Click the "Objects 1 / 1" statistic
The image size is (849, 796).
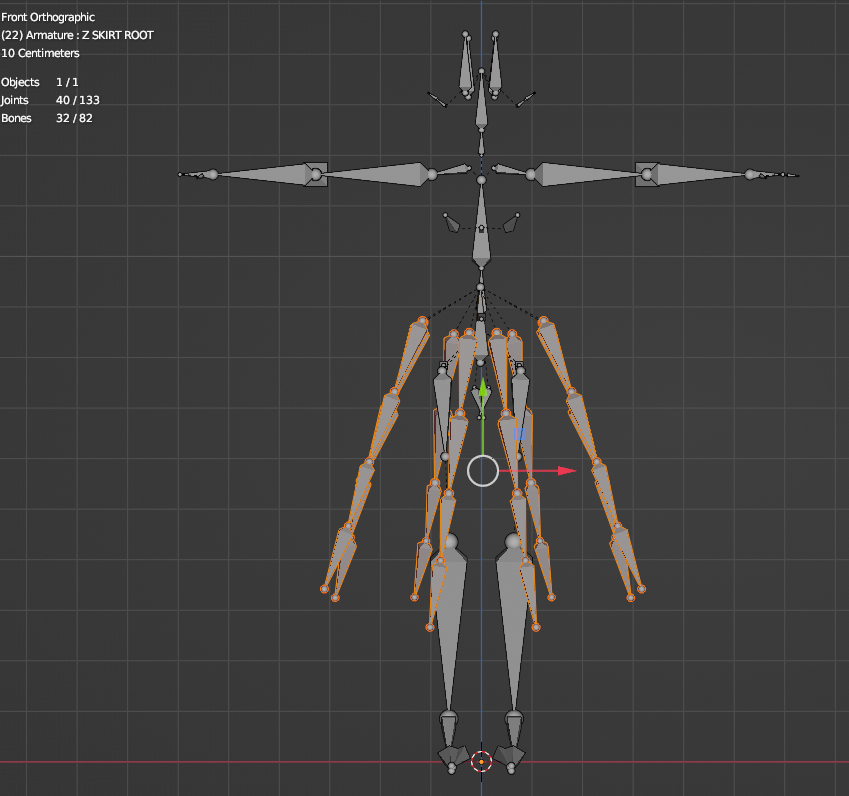(40, 82)
